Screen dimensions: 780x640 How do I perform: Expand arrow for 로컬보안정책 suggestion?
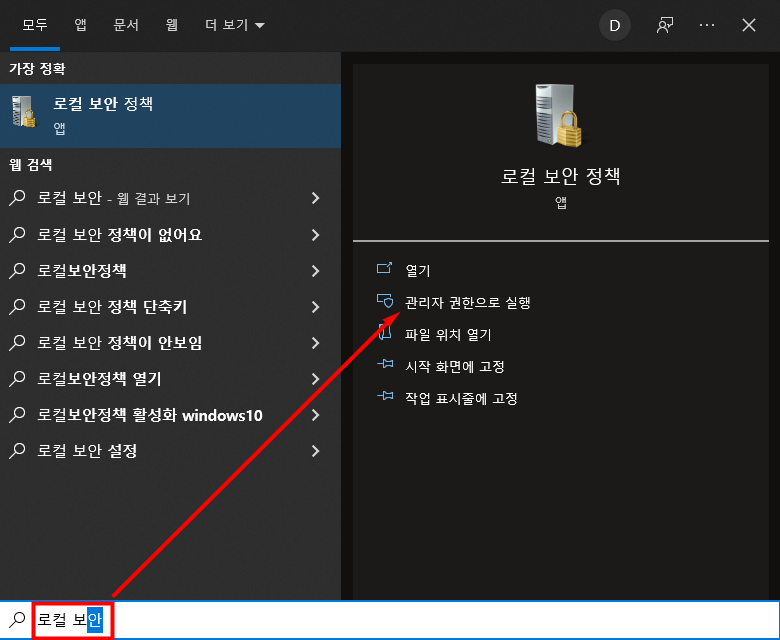[315, 271]
